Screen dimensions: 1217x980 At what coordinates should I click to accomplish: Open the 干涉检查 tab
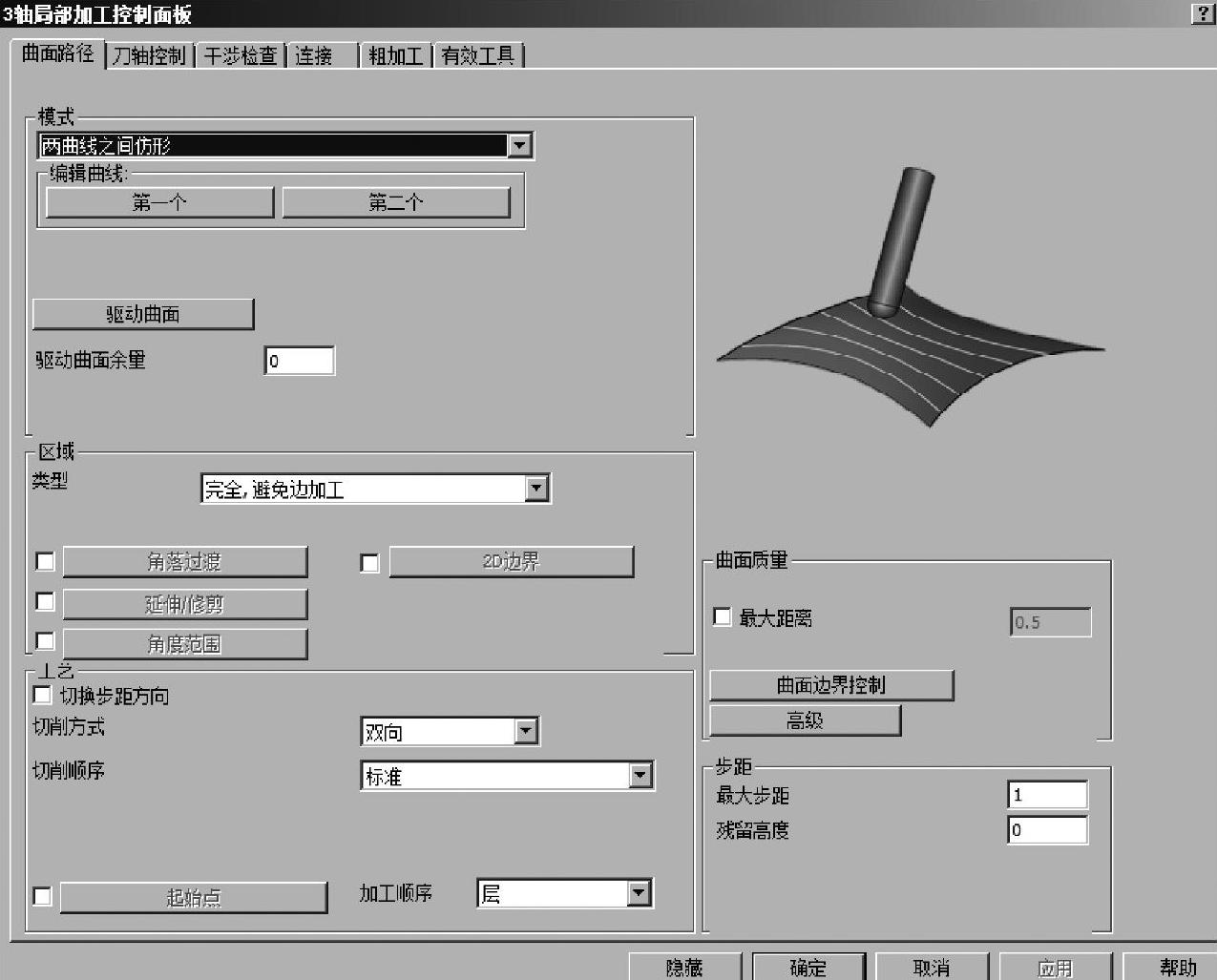coord(241,56)
